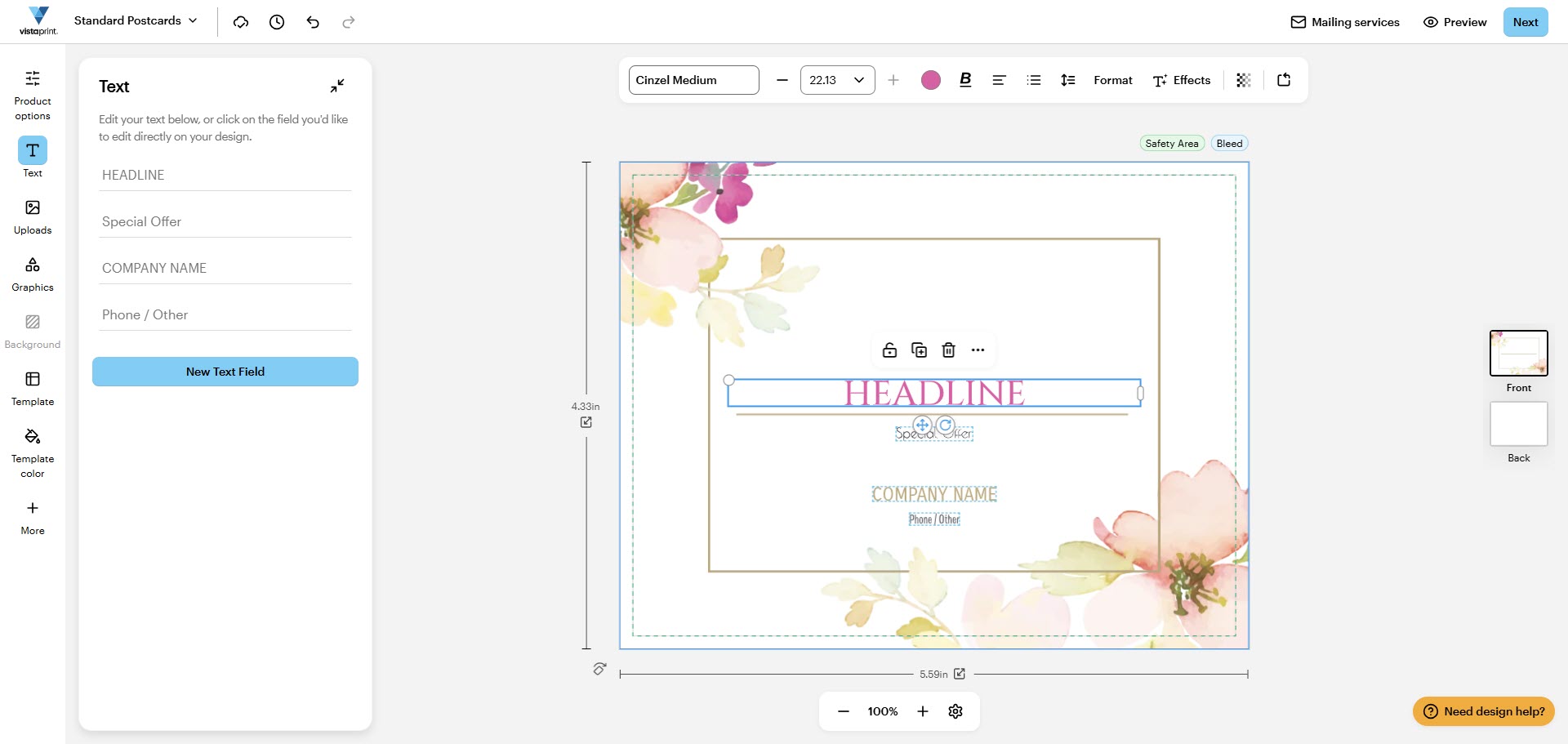Select the Front page thumbnail
The width and height of the screenshot is (1568, 744).
tap(1519, 353)
